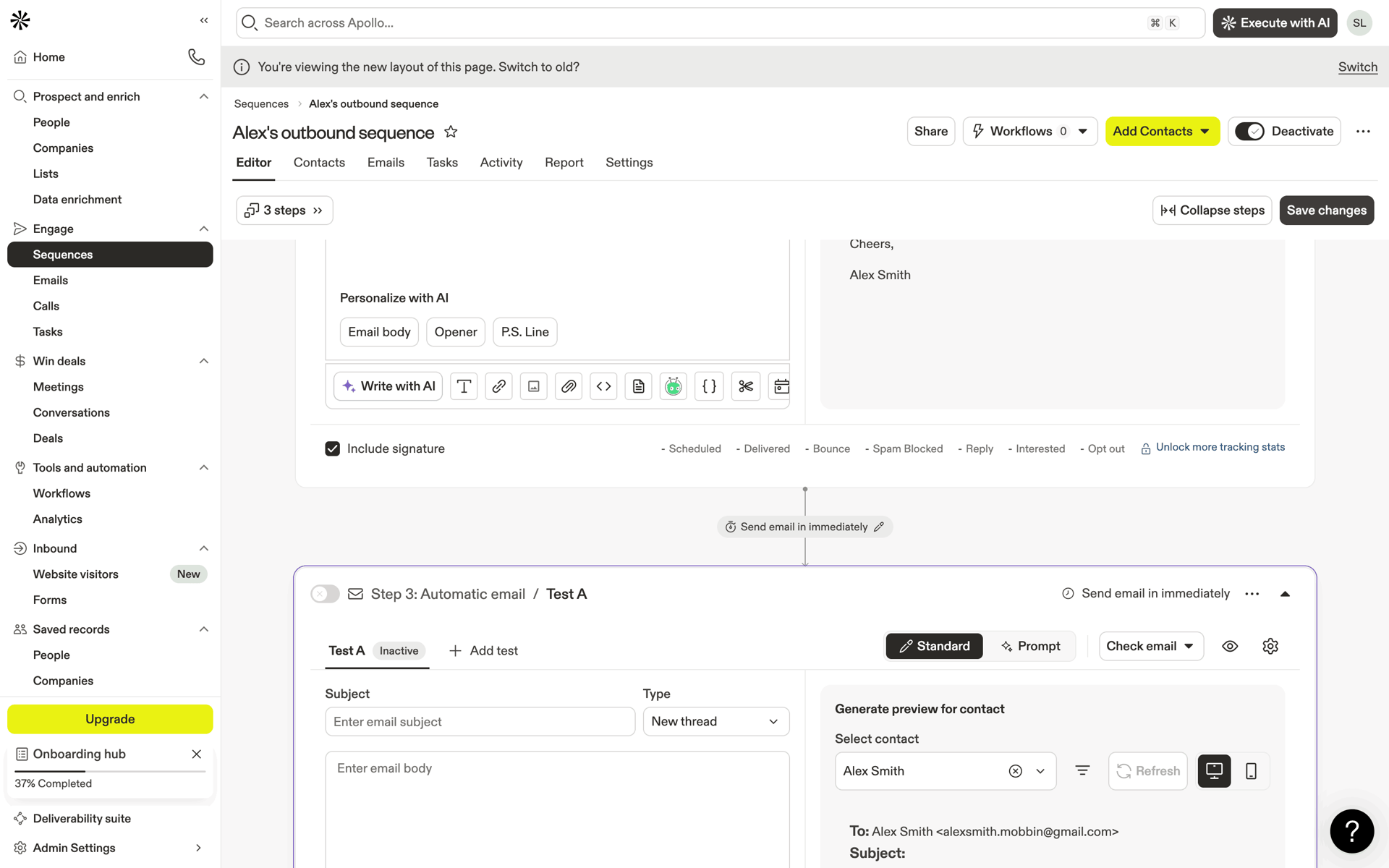The height and width of the screenshot is (868, 1389).
Task: Click the Onboarding hub progress bar
Action: click(x=110, y=772)
